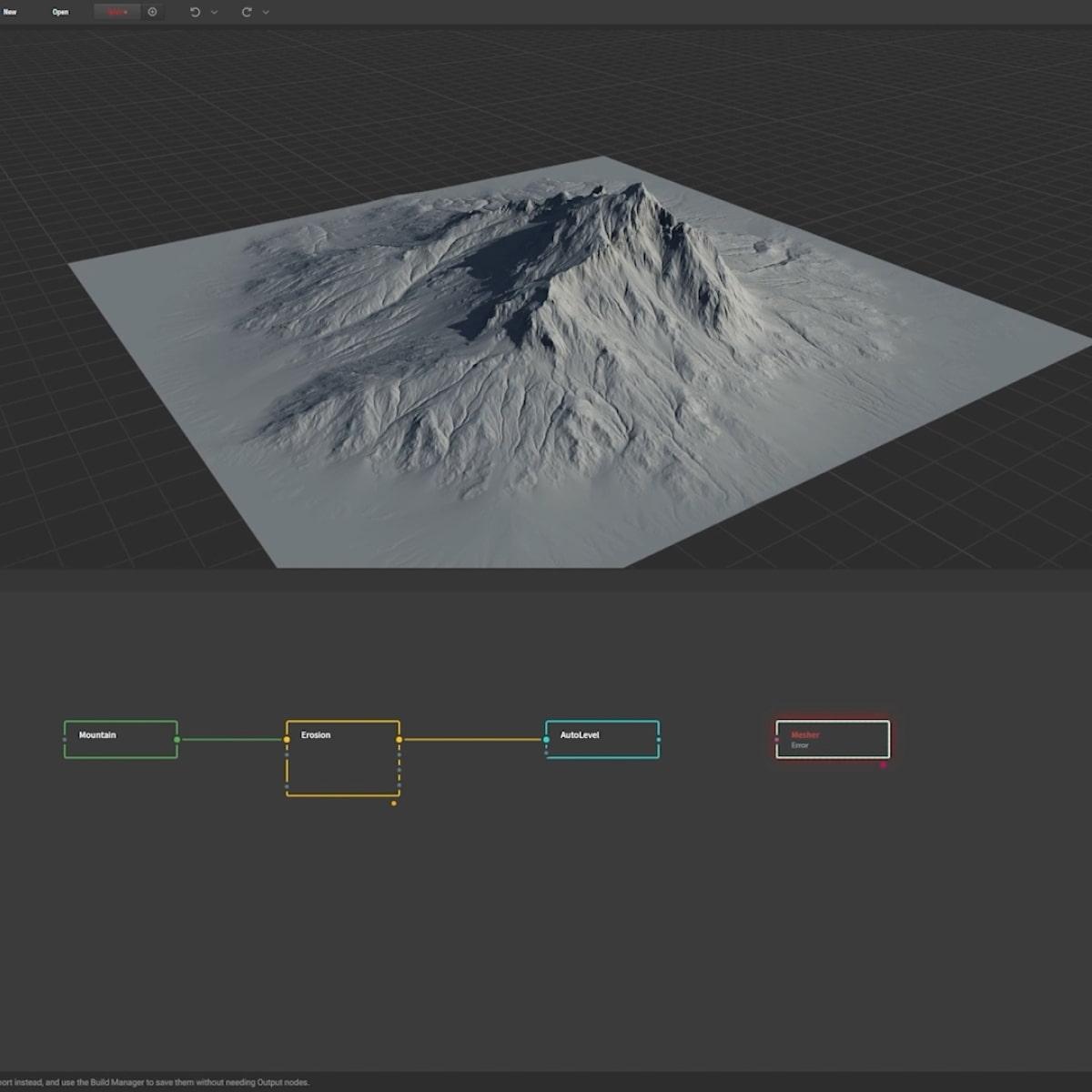
Task: Open the red Save dropdown button
Action: coord(117,12)
